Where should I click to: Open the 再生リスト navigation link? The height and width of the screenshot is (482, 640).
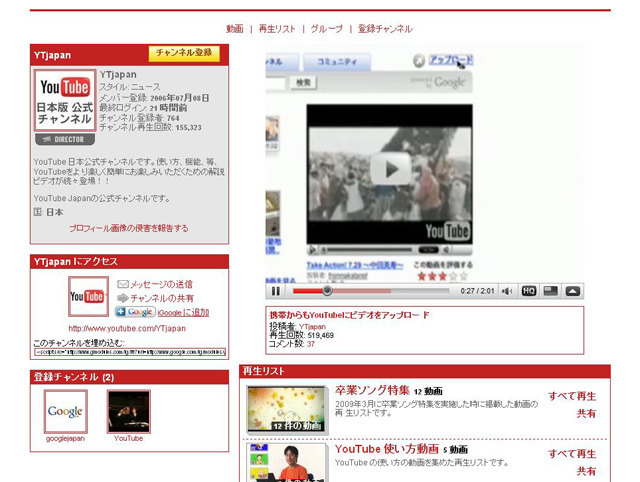(x=277, y=29)
